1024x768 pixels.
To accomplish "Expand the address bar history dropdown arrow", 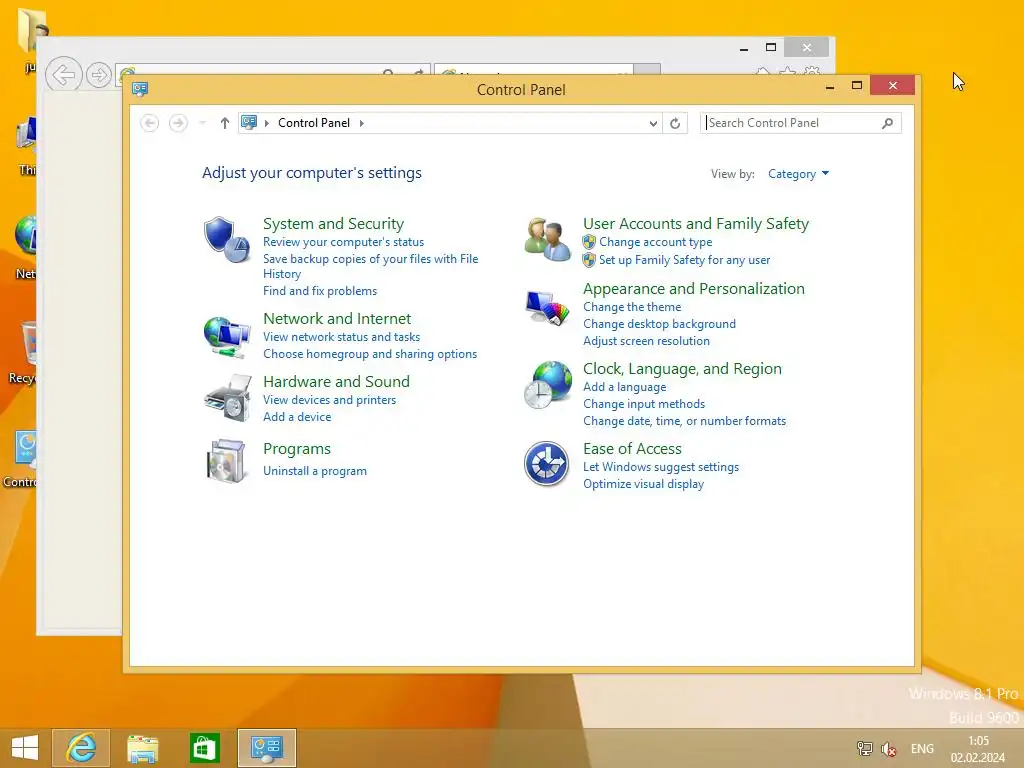I will pos(653,123).
